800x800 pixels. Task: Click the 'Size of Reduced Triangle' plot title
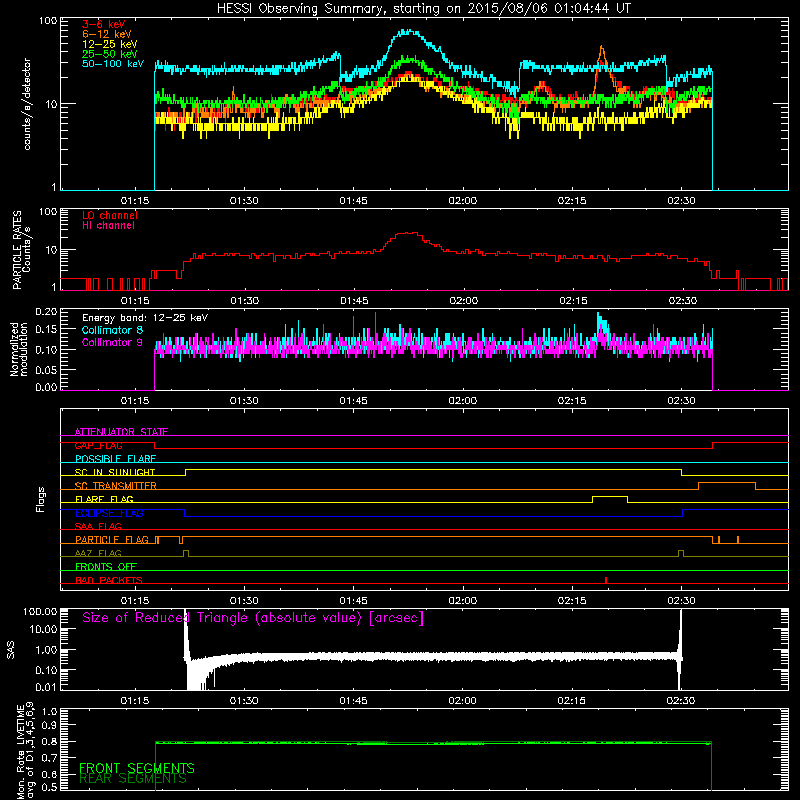pos(253,618)
